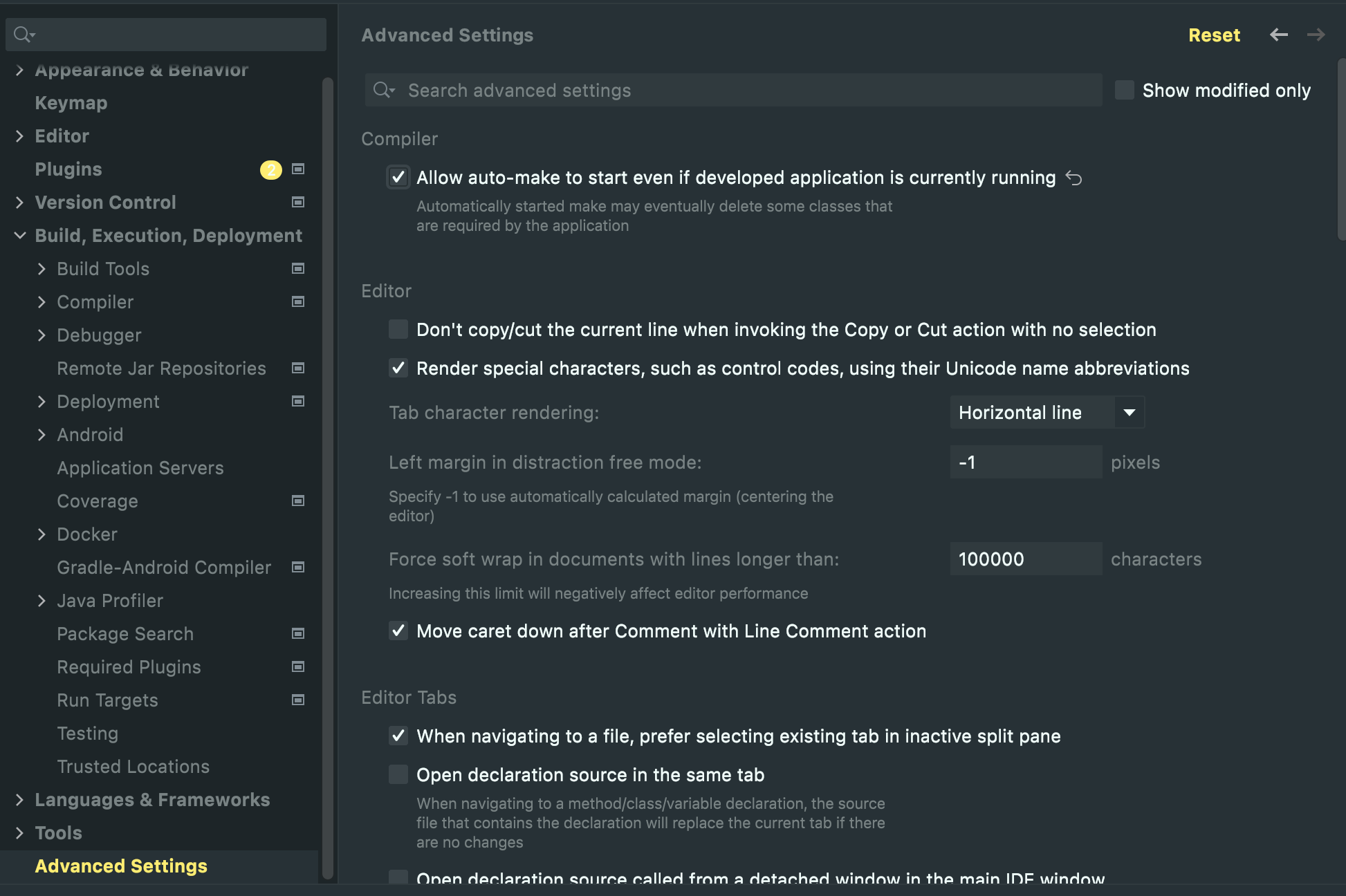Click the Reset link
This screenshot has height=896, width=1346.
click(x=1213, y=35)
